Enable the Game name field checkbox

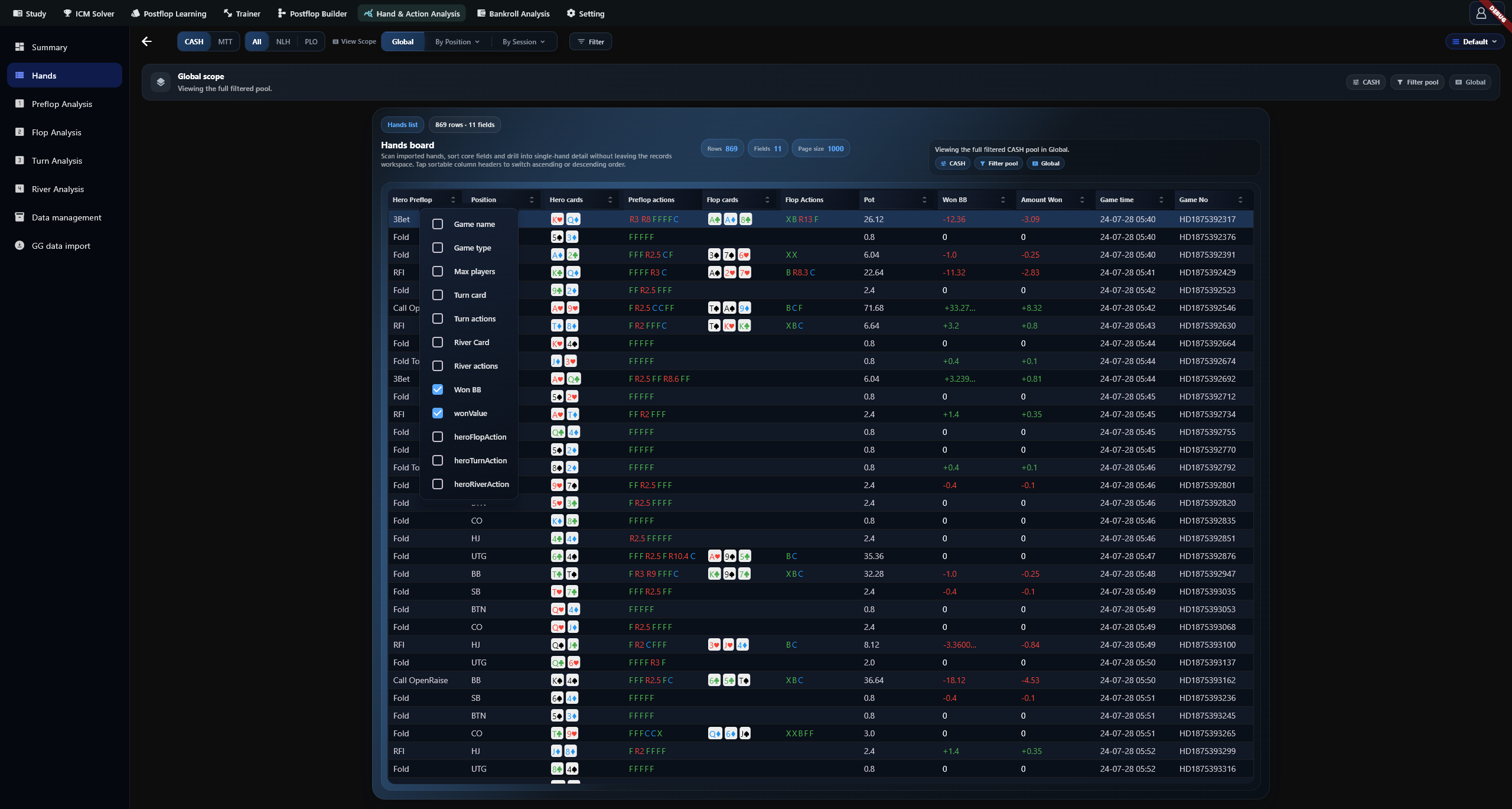[x=438, y=224]
